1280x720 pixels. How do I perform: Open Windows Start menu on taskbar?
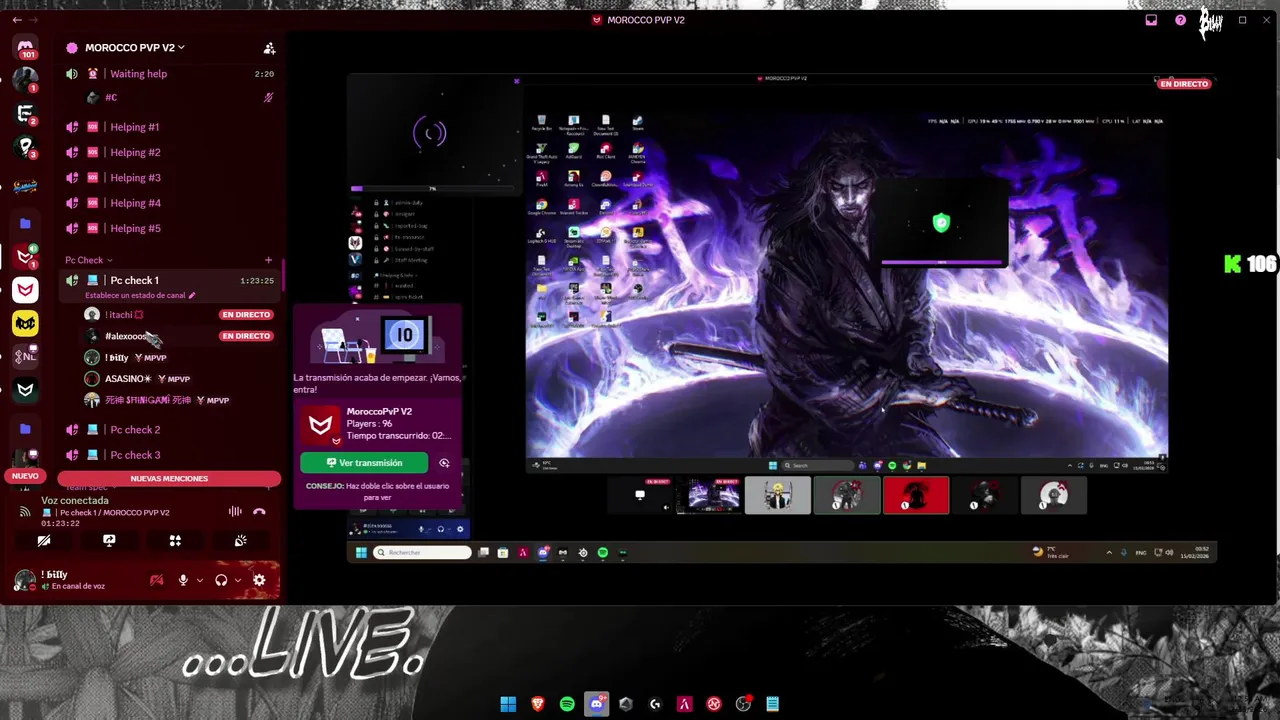click(x=508, y=704)
